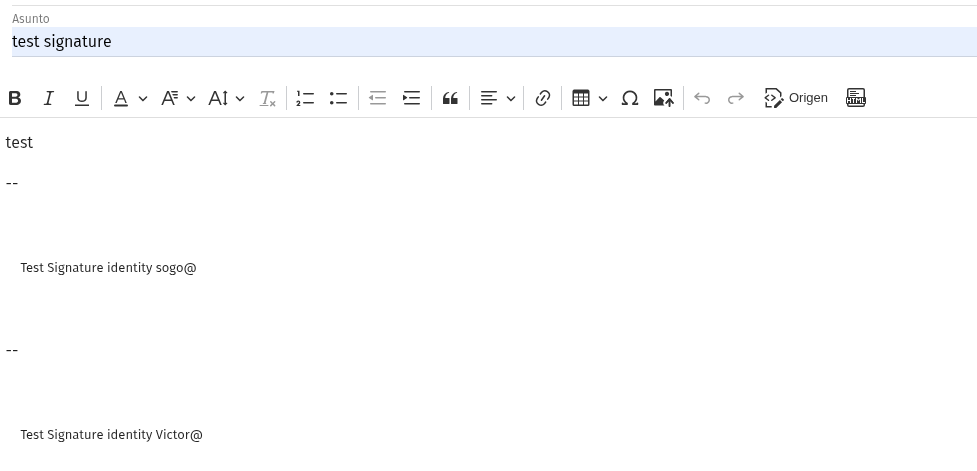Decrease the indent level
The image size is (977, 471).
coord(377,98)
